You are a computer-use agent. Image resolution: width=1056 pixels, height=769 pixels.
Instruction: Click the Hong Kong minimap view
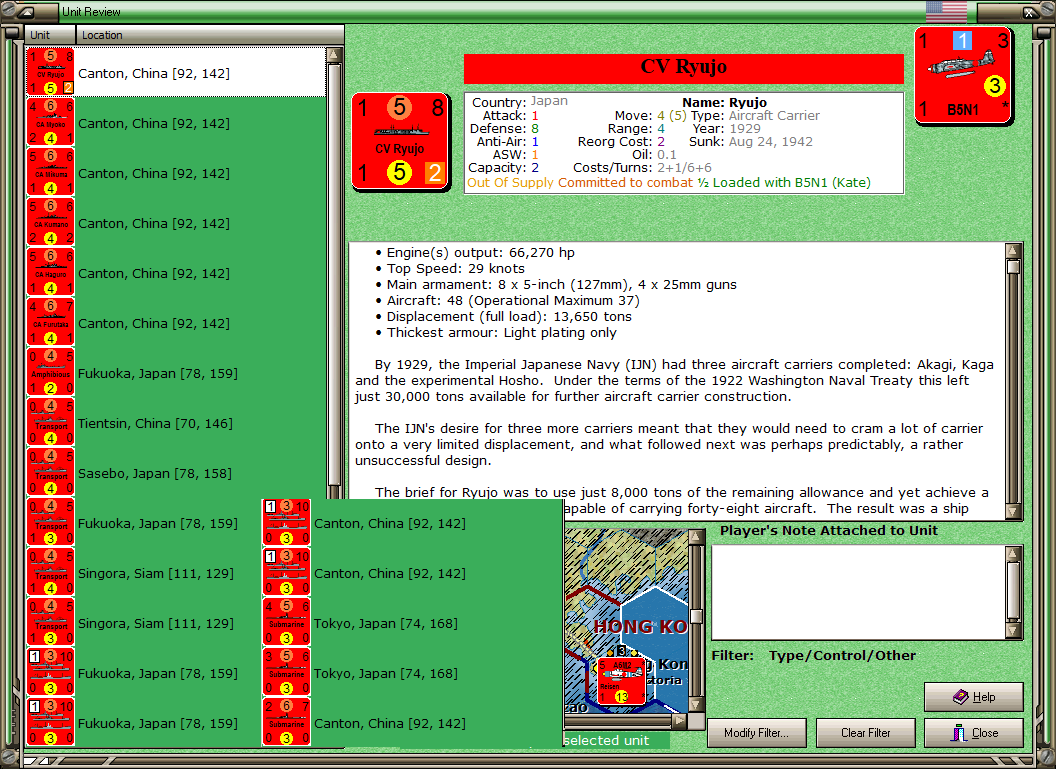[626, 621]
